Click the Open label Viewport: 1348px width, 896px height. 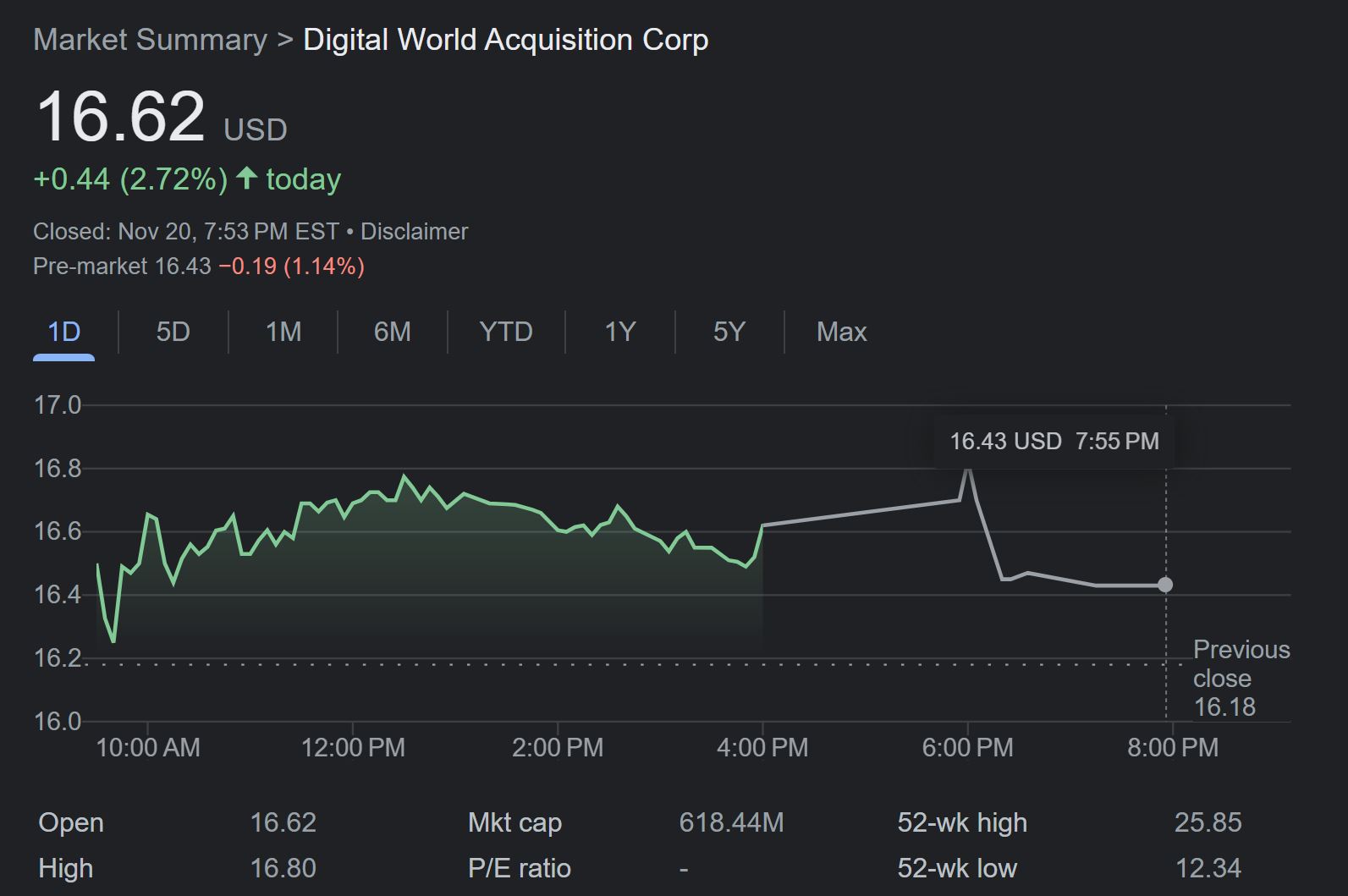tap(71, 823)
